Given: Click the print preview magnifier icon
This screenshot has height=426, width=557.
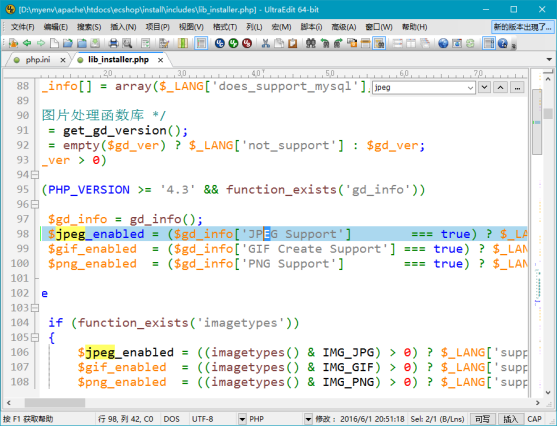Looking at the screenshot, I should click(x=127, y=43).
